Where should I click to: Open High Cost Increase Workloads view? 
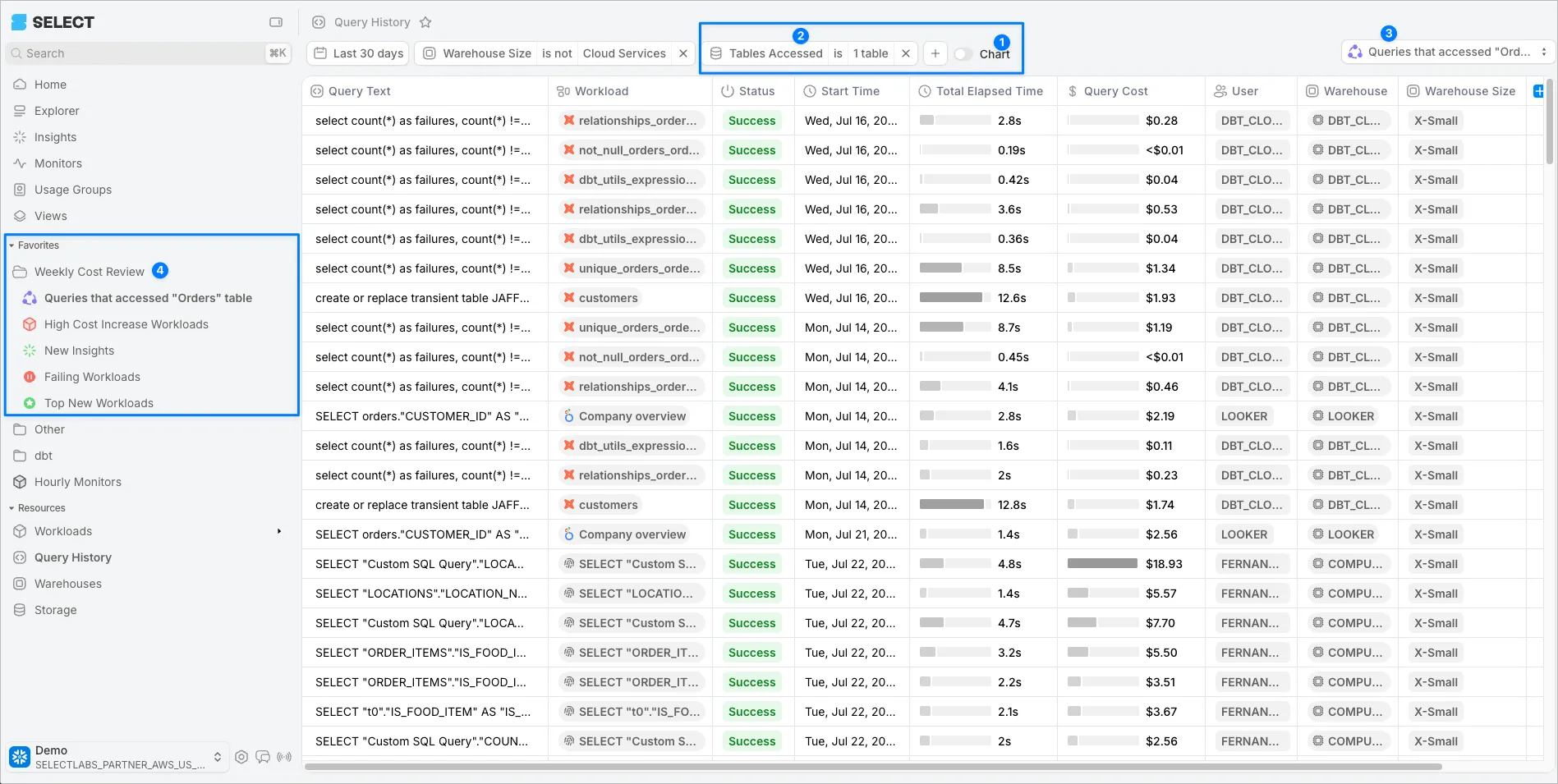coord(126,324)
